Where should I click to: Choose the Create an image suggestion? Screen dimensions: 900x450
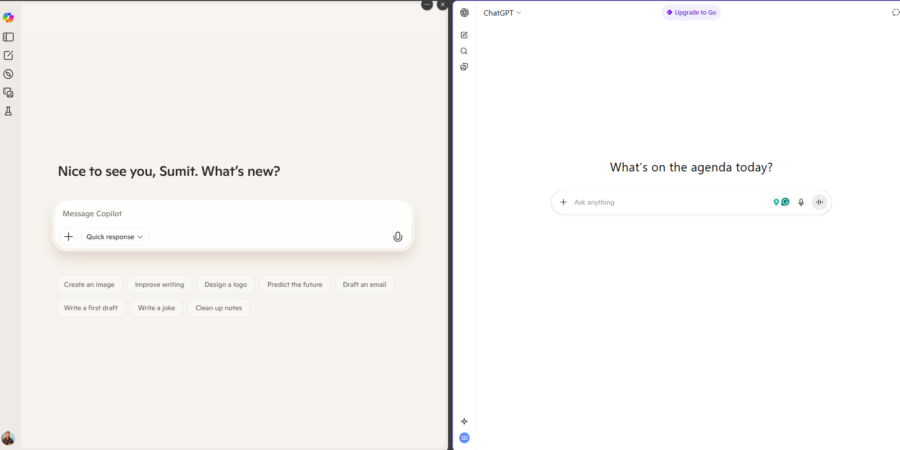point(89,284)
